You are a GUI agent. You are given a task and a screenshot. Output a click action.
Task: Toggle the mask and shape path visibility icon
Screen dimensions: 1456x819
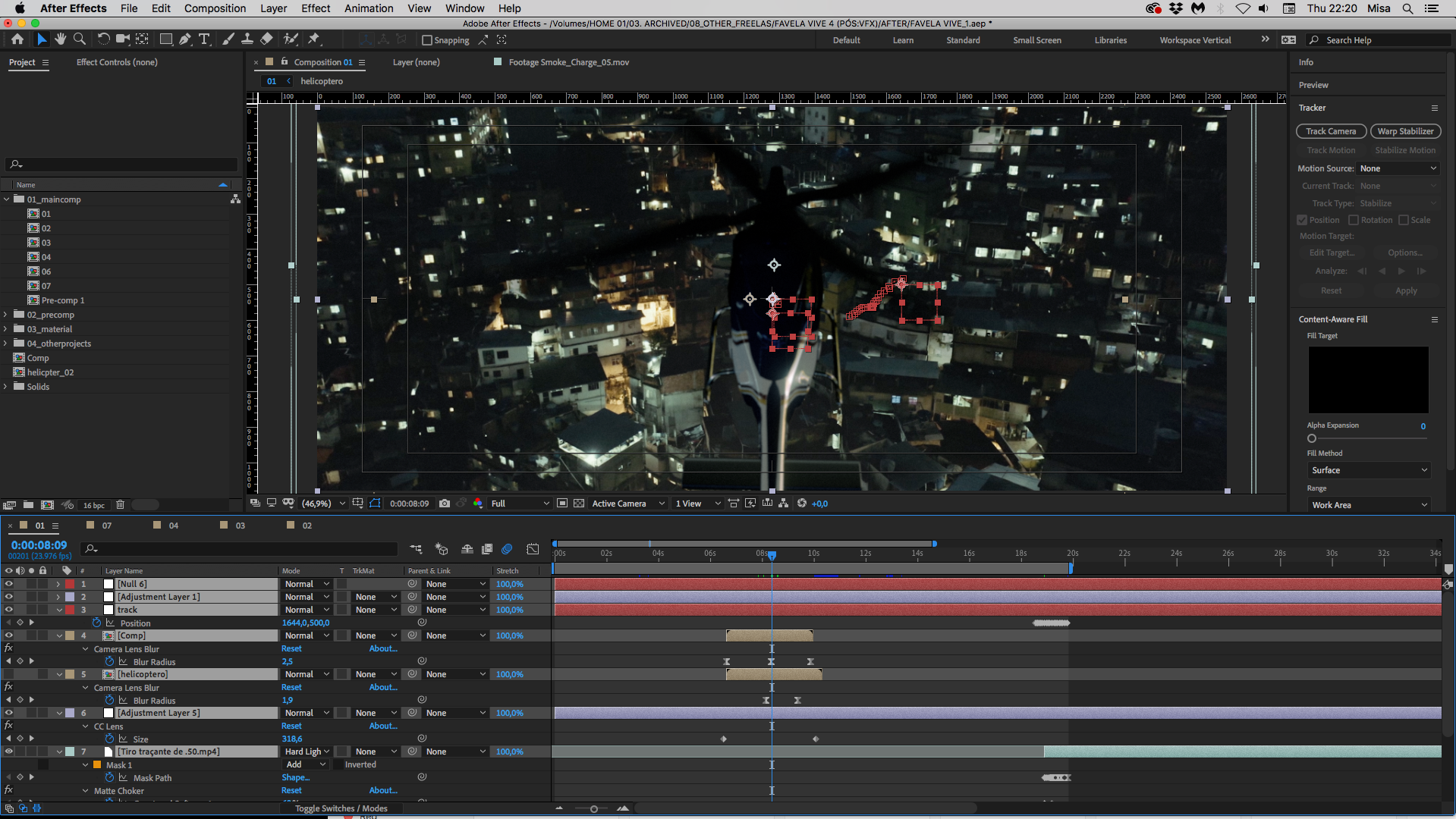(376, 504)
